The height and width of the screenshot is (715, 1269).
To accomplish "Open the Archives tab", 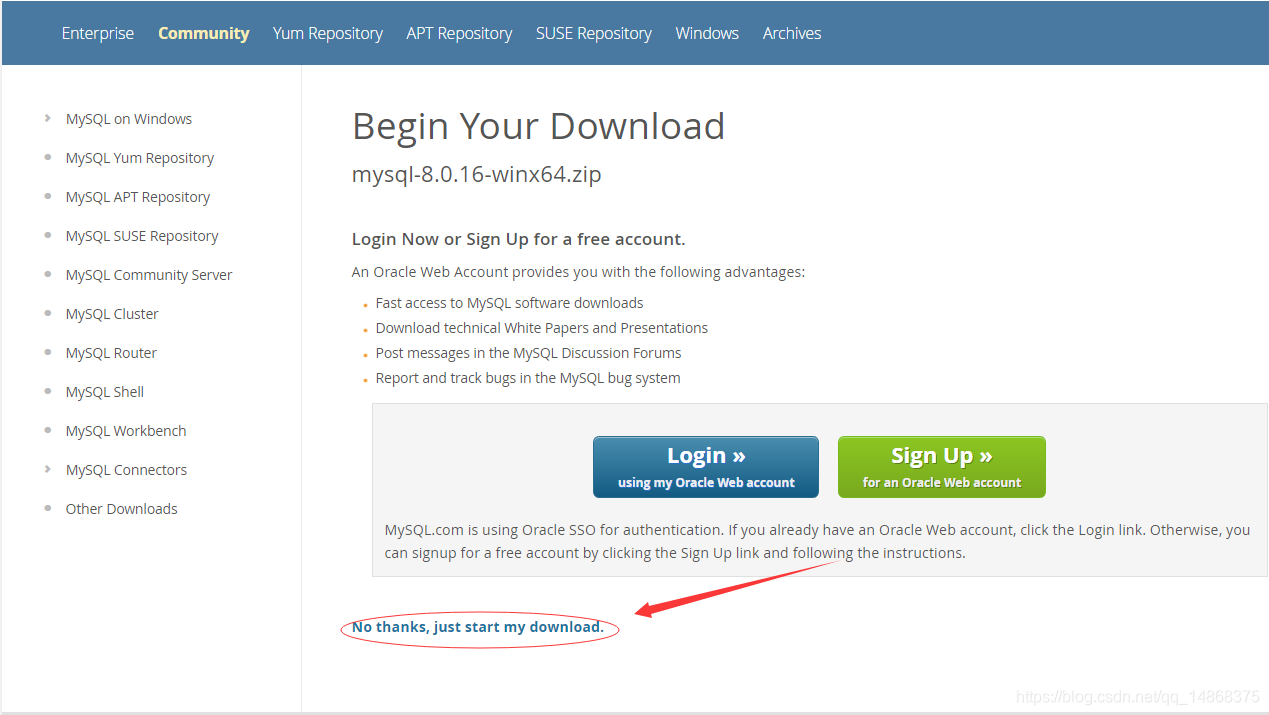I will coord(792,33).
